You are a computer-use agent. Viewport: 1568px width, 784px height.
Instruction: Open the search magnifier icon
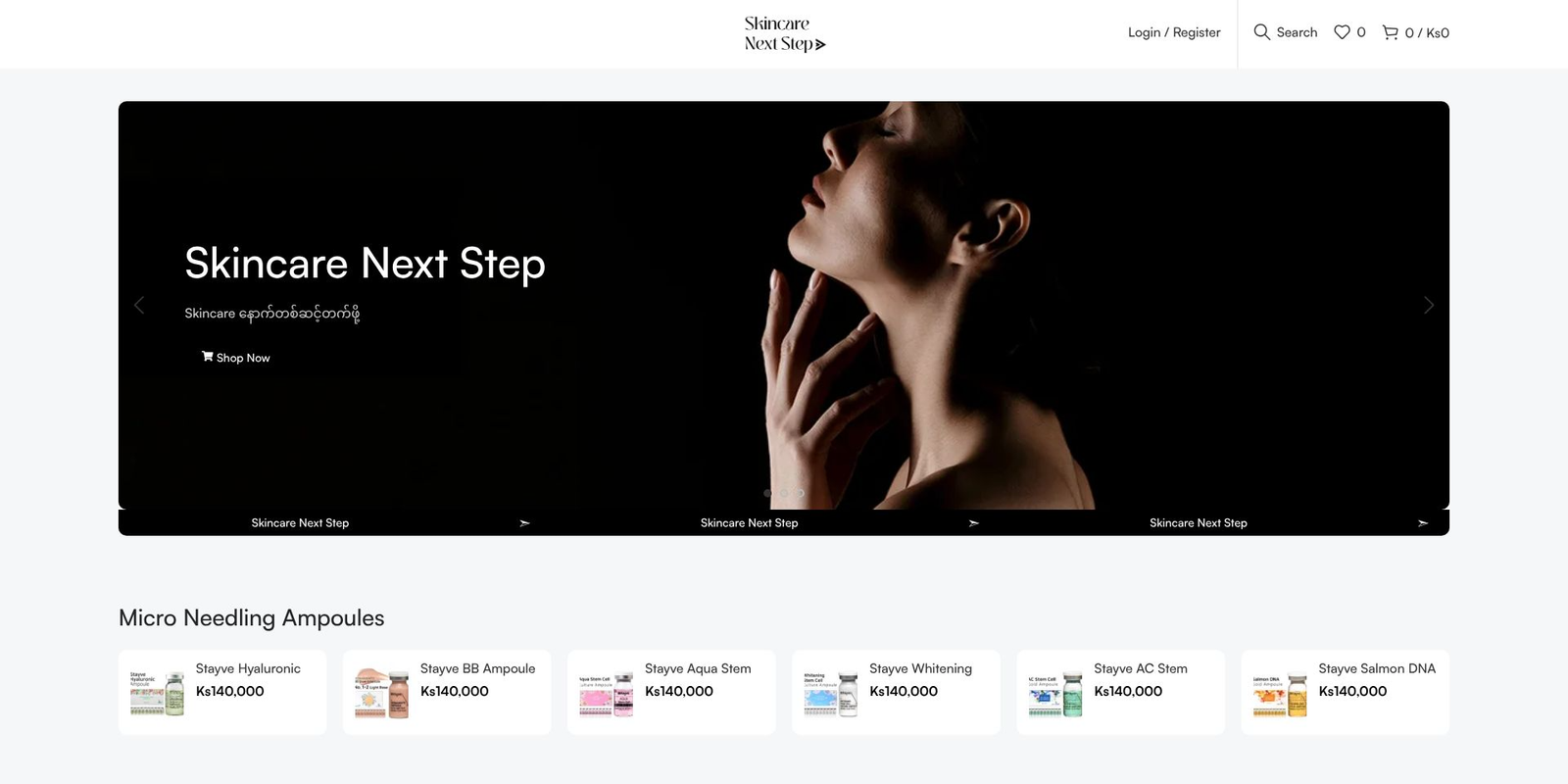click(1261, 32)
